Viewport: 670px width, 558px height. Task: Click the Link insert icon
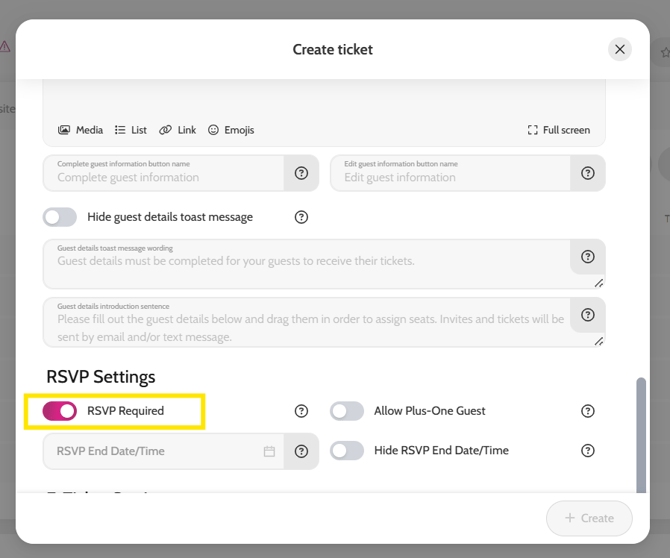(177, 130)
